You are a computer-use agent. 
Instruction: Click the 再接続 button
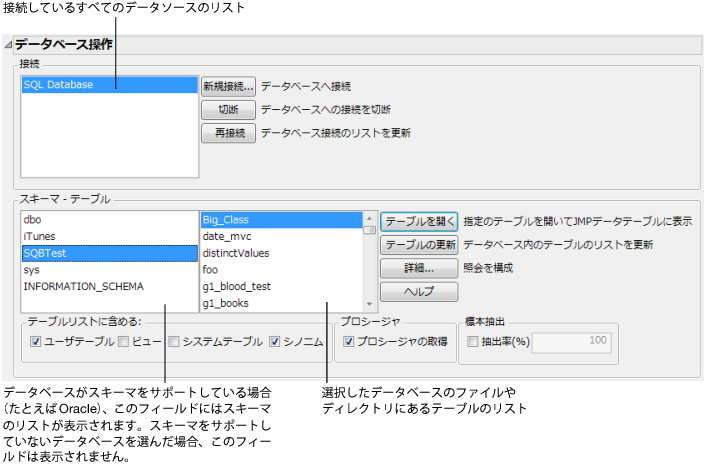point(228,133)
